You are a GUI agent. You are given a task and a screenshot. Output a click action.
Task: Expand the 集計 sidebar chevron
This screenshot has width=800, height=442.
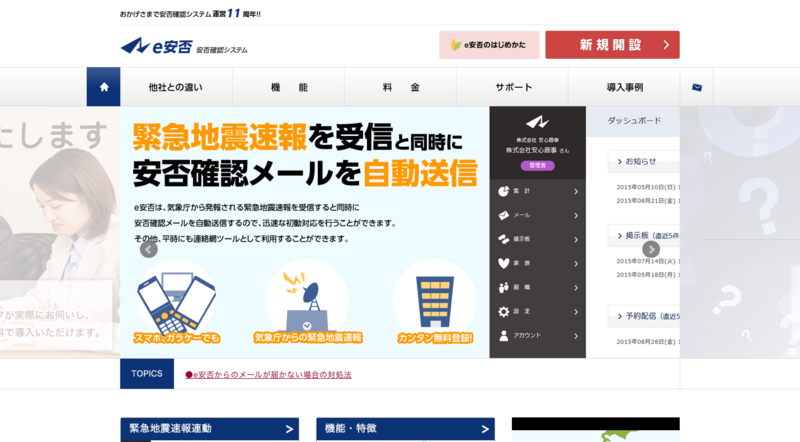[x=576, y=191]
